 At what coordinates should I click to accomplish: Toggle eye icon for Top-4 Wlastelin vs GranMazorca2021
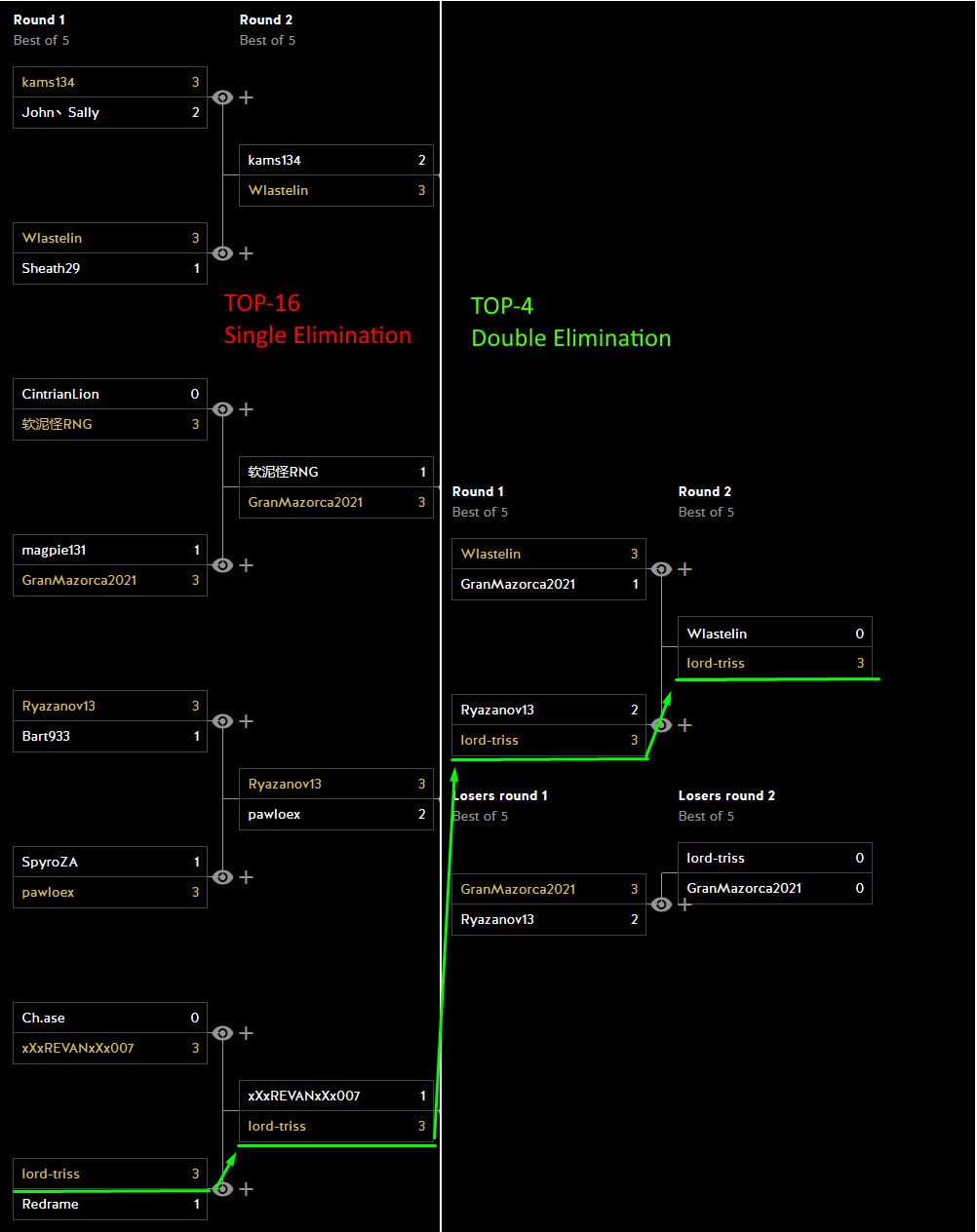661,569
